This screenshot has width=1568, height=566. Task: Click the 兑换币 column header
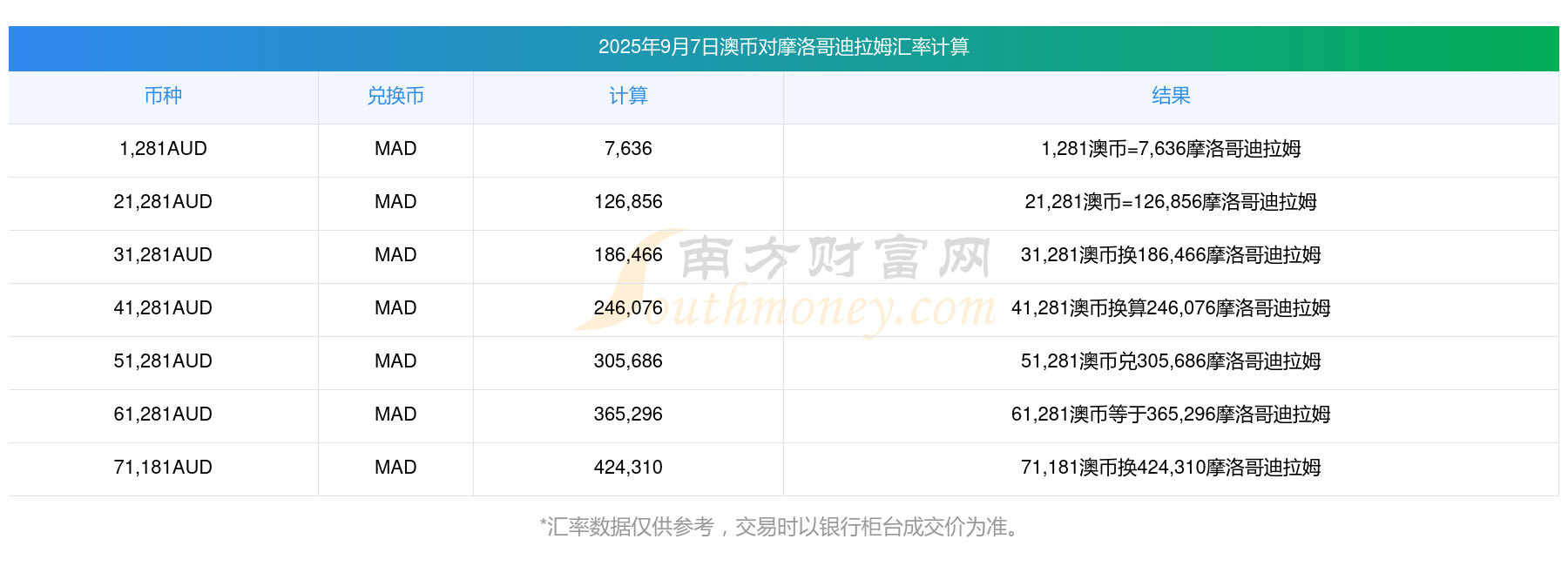(x=395, y=96)
